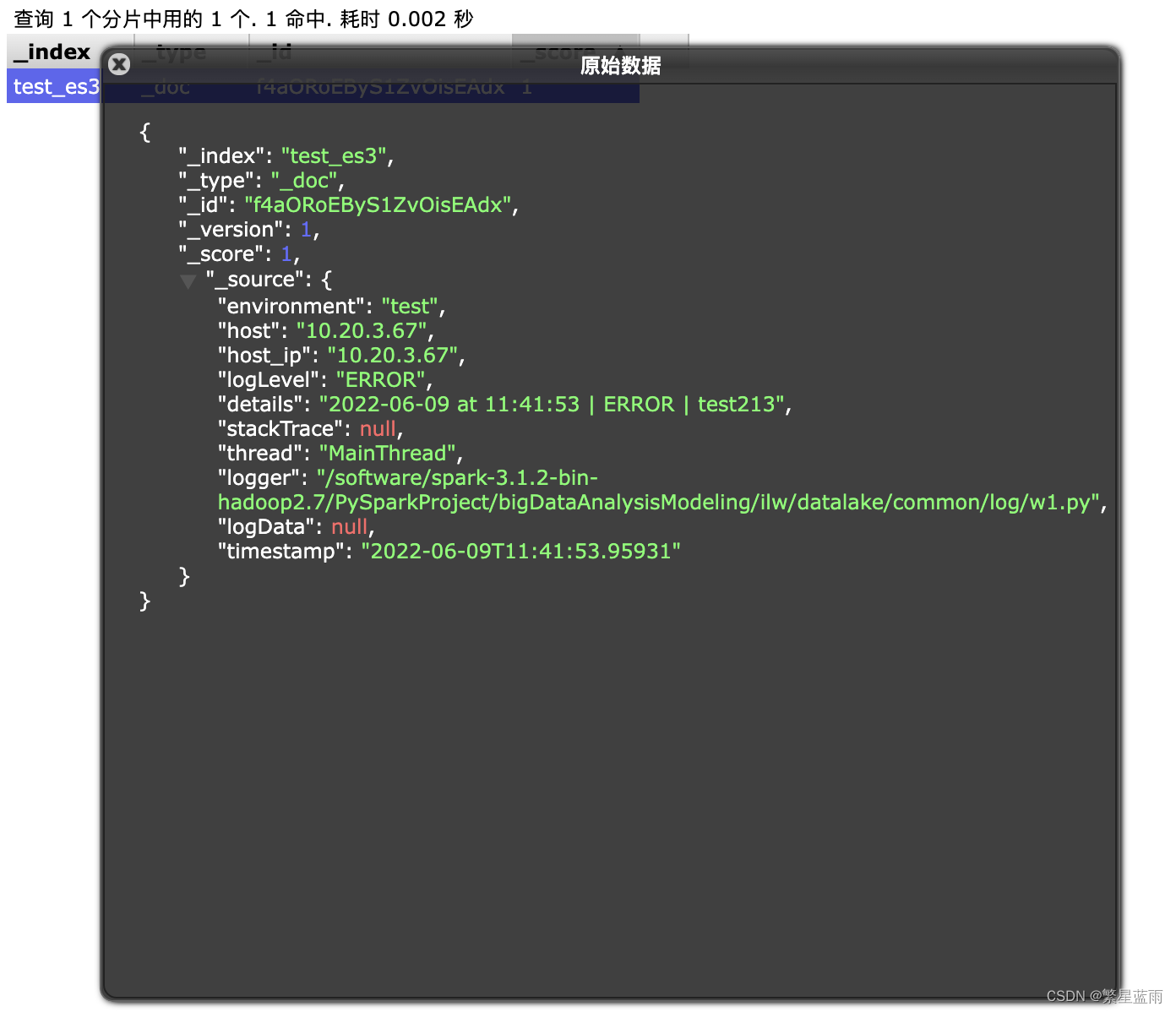
Task: Click the "stackTrace" null value
Action: click(x=378, y=429)
